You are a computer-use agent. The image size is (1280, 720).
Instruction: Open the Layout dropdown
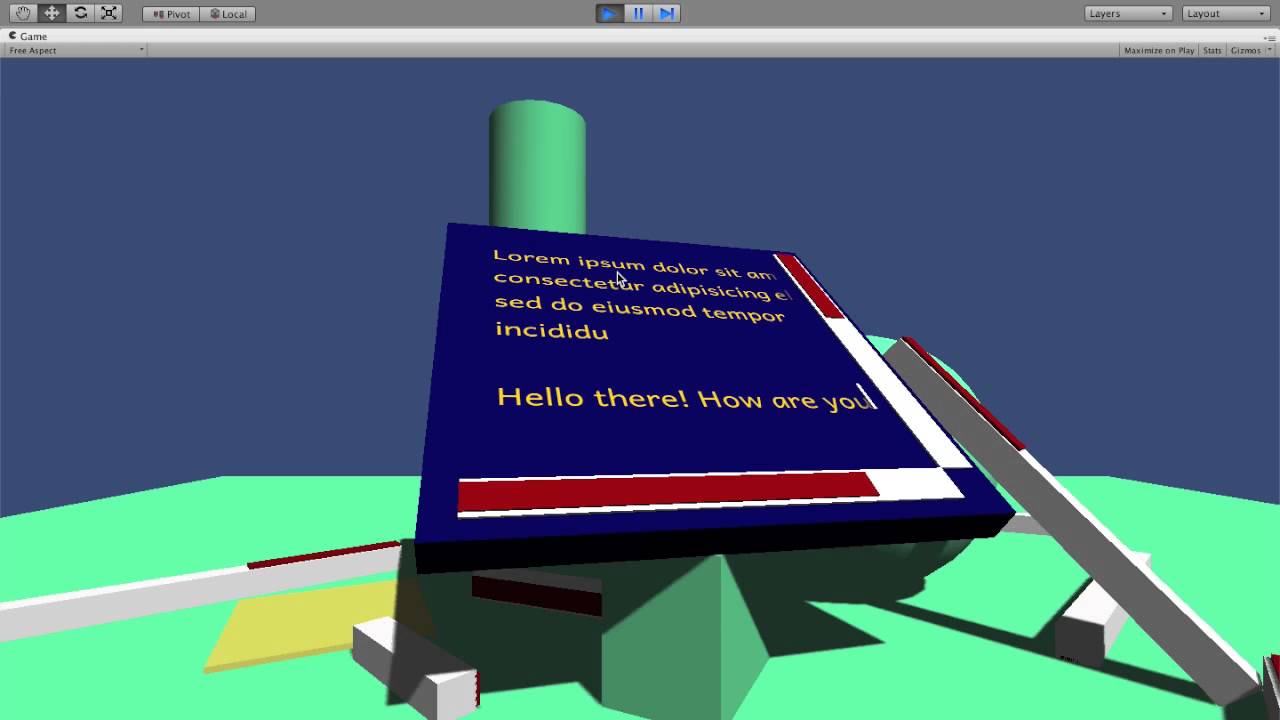click(x=1226, y=13)
